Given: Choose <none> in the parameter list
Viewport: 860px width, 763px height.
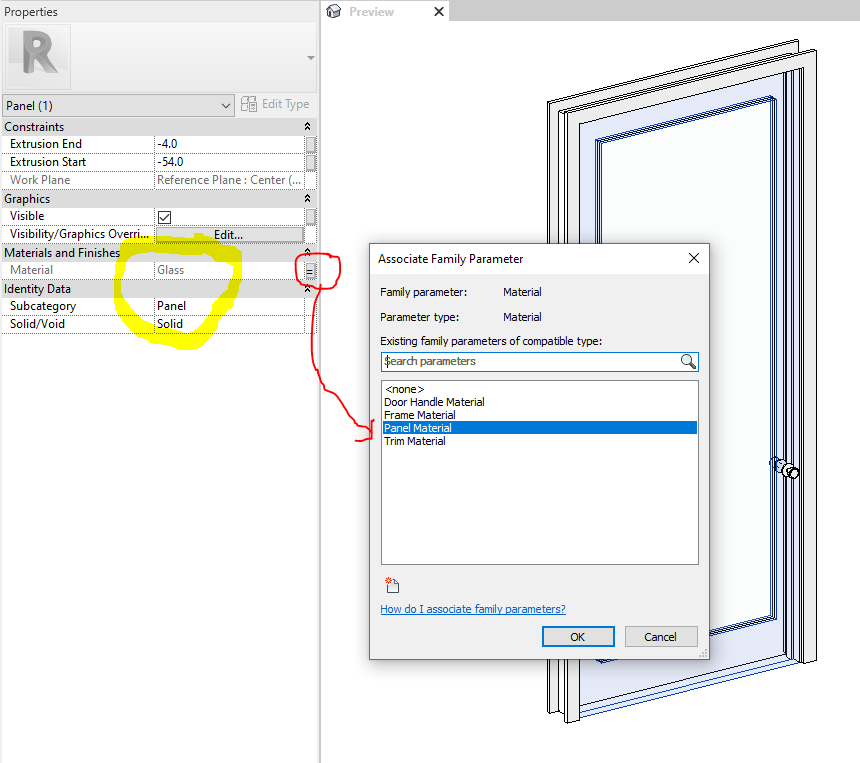Looking at the screenshot, I should (404, 389).
